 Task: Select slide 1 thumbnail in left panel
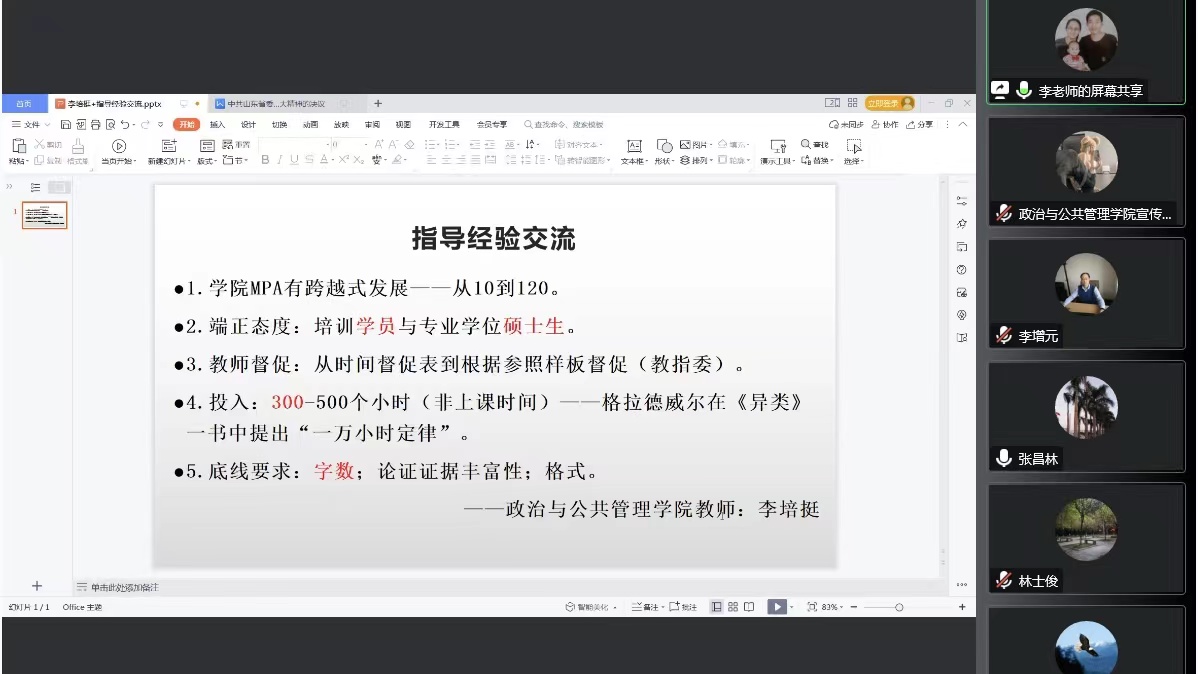[x=45, y=215]
